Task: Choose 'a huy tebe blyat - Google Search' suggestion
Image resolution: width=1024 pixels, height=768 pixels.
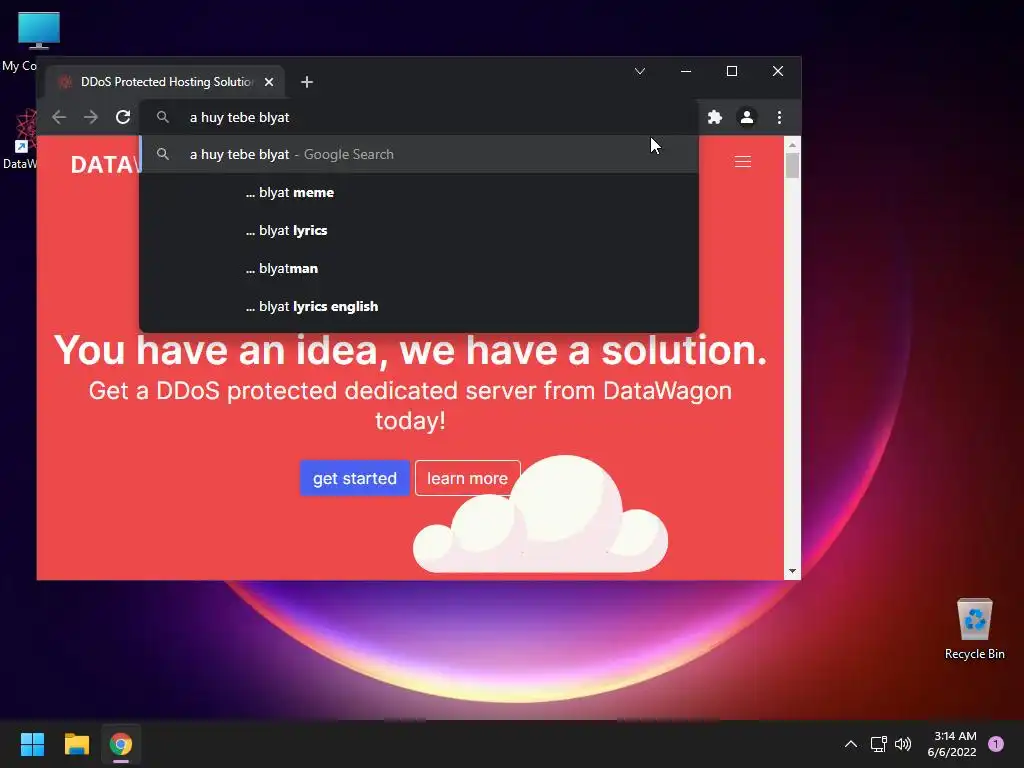Action: pyautogui.click(x=419, y=155)
